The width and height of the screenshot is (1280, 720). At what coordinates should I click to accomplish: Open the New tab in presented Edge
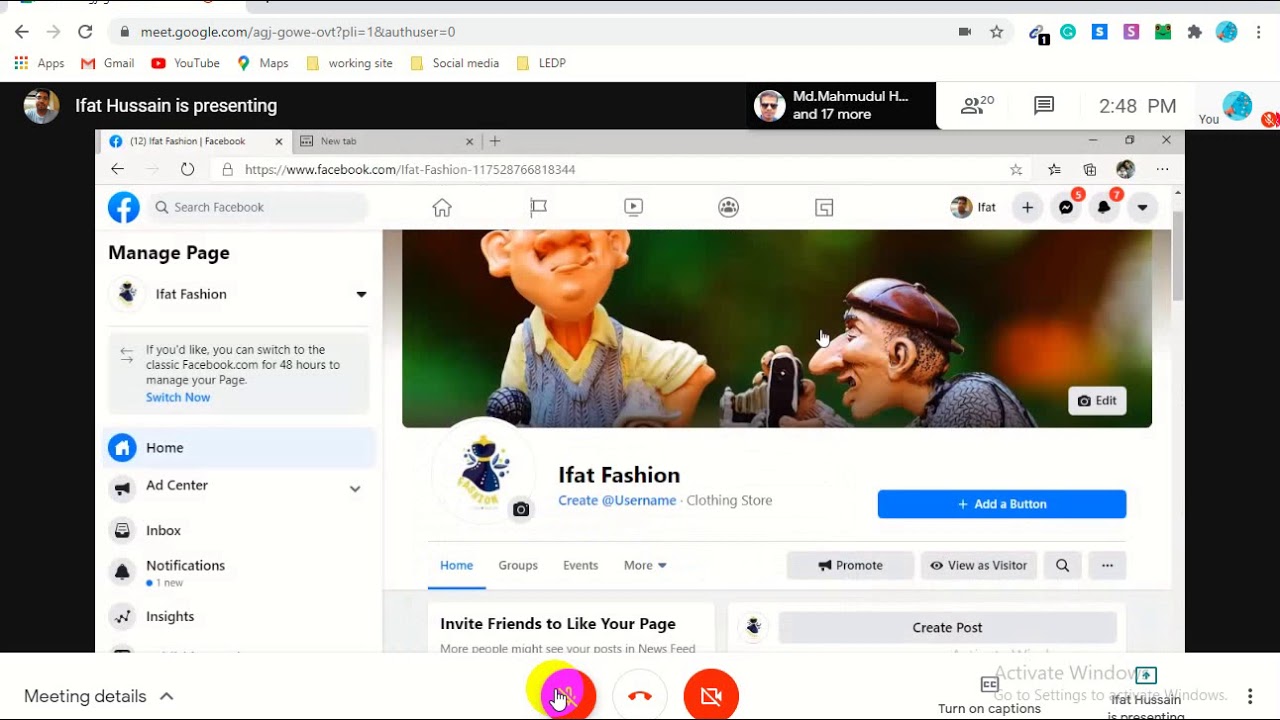388,141
